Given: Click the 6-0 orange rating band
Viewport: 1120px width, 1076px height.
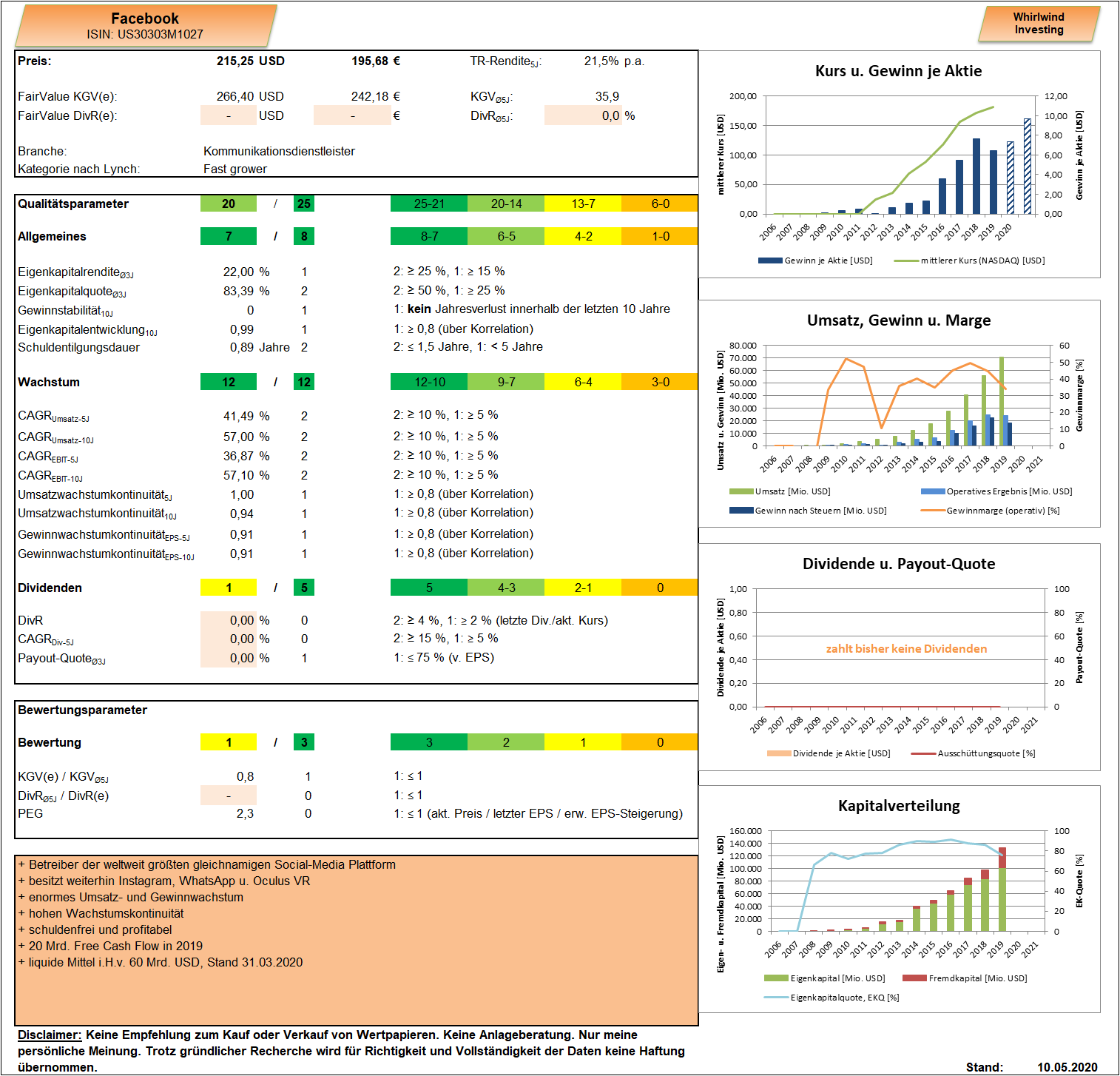Looking at the screenshot, I should [x=660, y=204].
